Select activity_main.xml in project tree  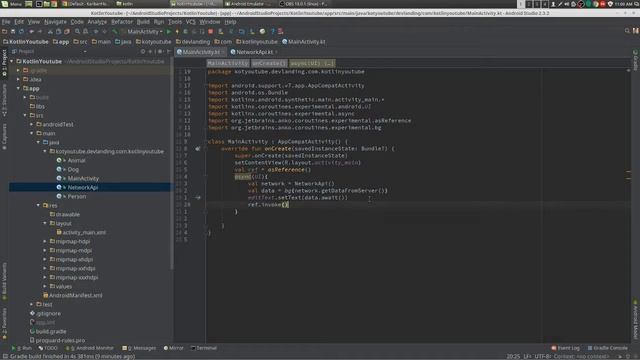coord(84,232)
